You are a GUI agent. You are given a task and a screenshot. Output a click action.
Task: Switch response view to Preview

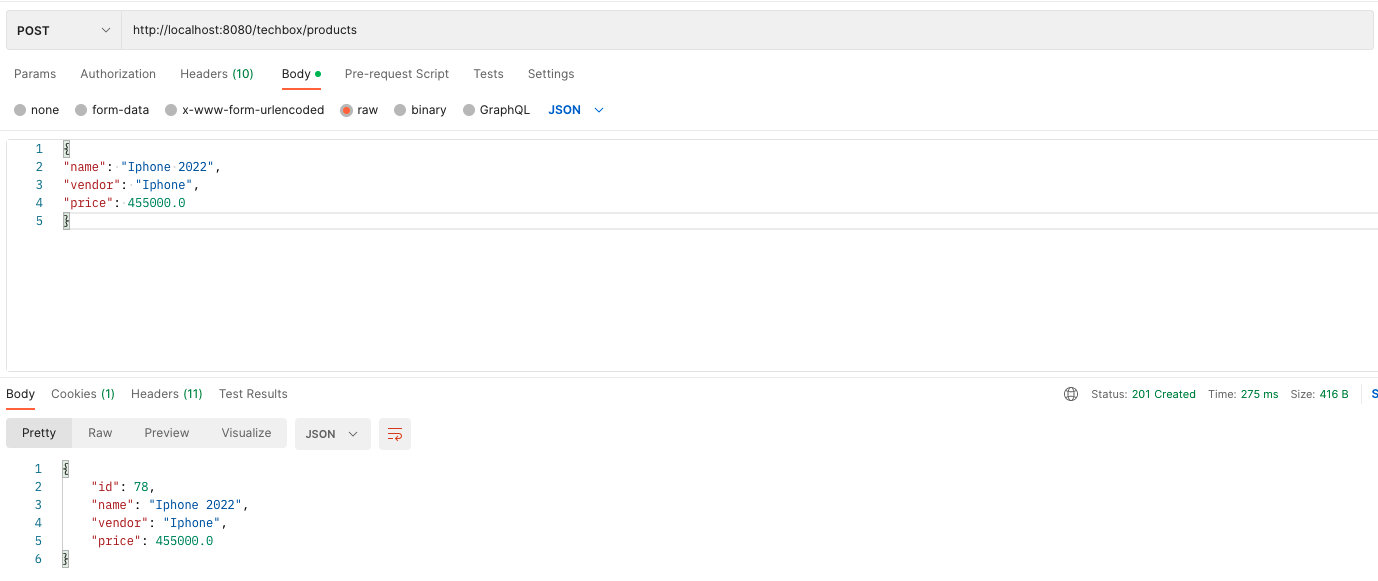click(167, 433)
